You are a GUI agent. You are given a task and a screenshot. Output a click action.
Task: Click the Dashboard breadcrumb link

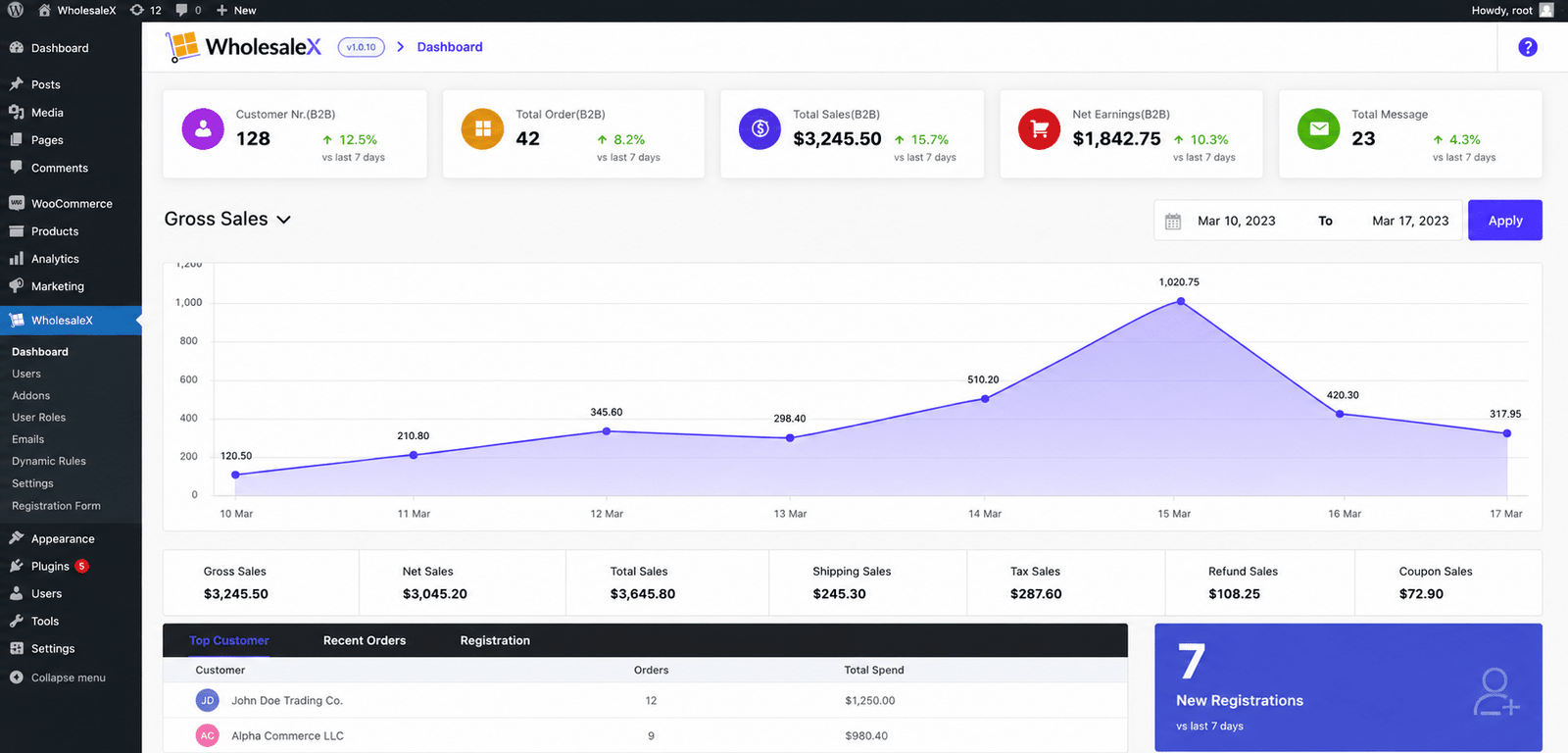tap(450, 47)
